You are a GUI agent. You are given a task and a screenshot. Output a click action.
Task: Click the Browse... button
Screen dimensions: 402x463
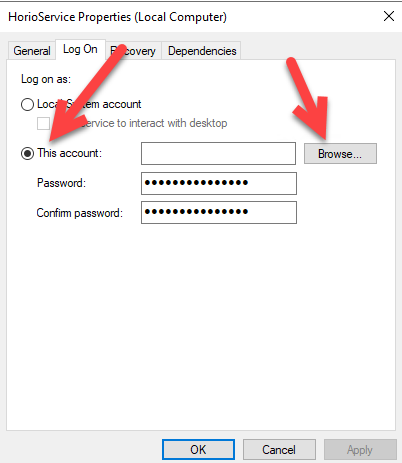340,154
